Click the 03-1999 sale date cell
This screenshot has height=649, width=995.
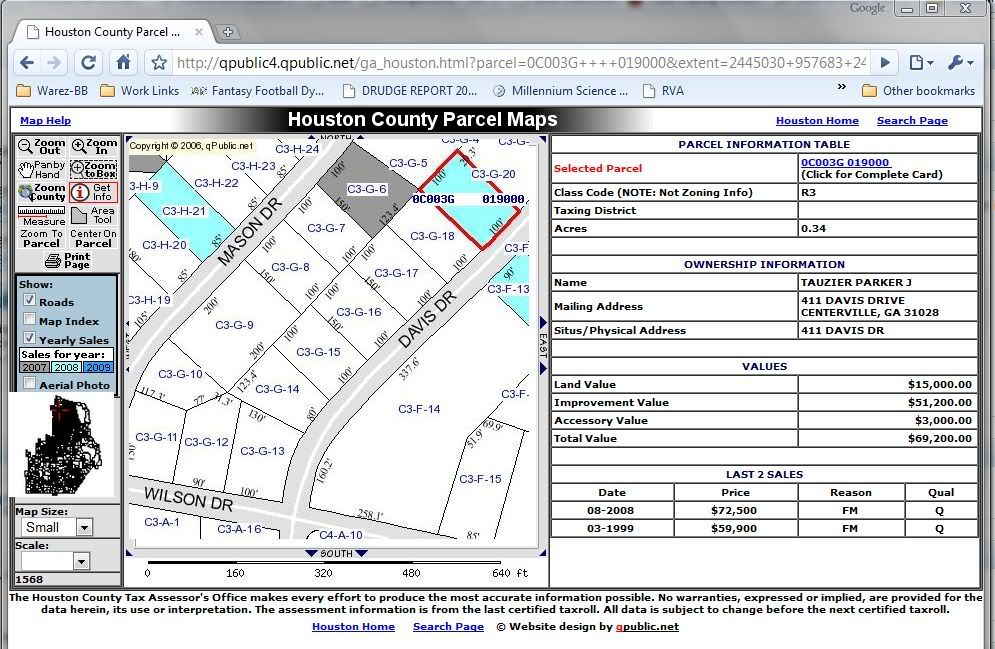pyautogui.click(x=612, y=528)
